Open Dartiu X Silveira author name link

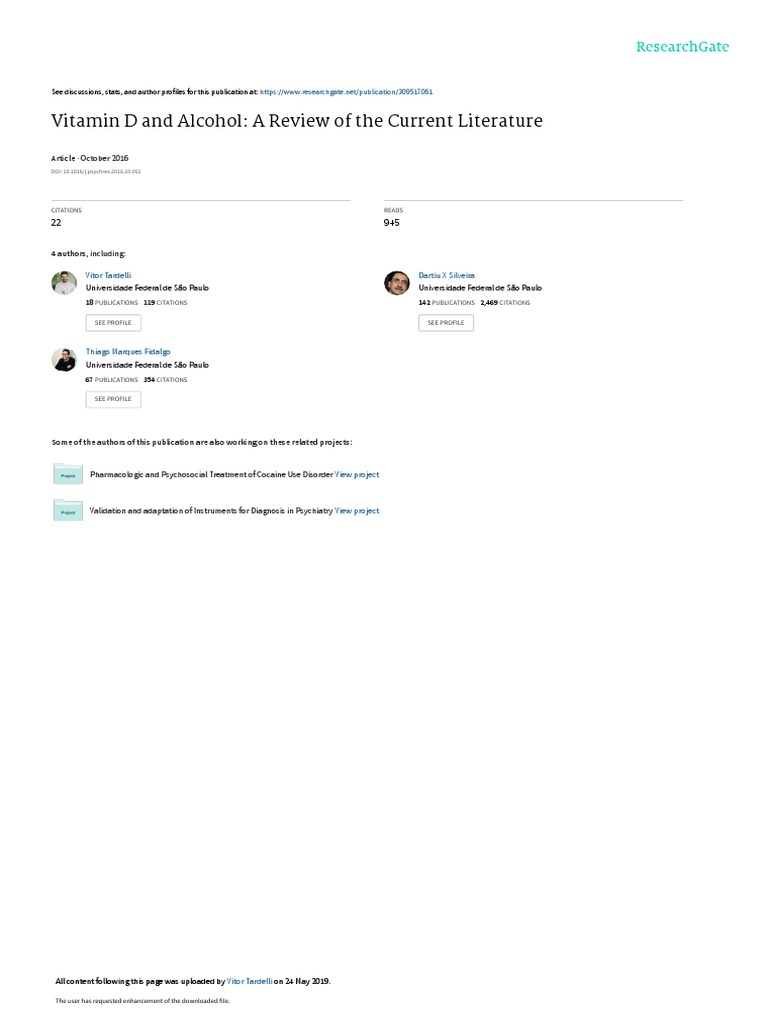(447, 276)
